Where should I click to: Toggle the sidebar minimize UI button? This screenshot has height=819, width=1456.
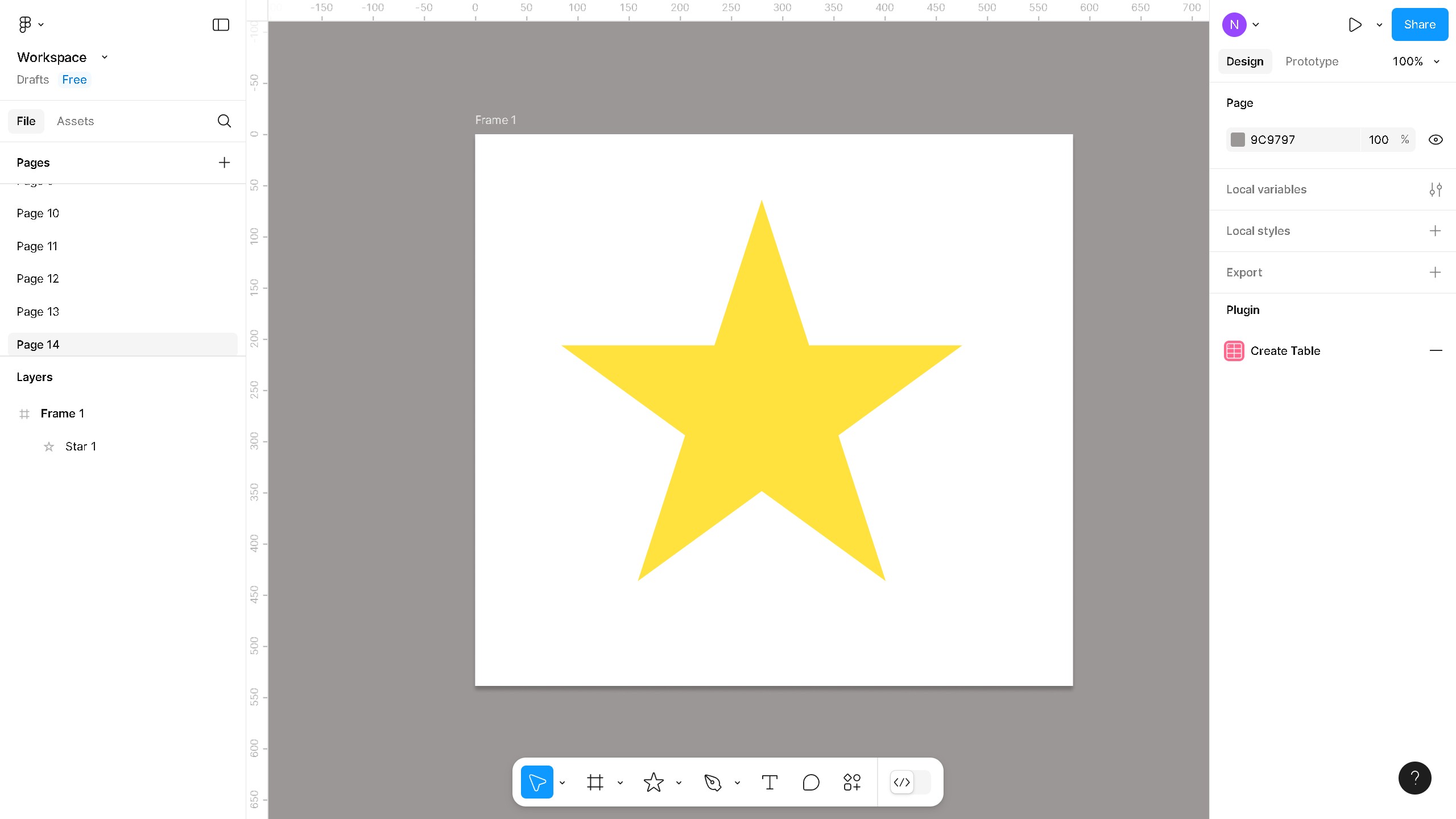221,24
